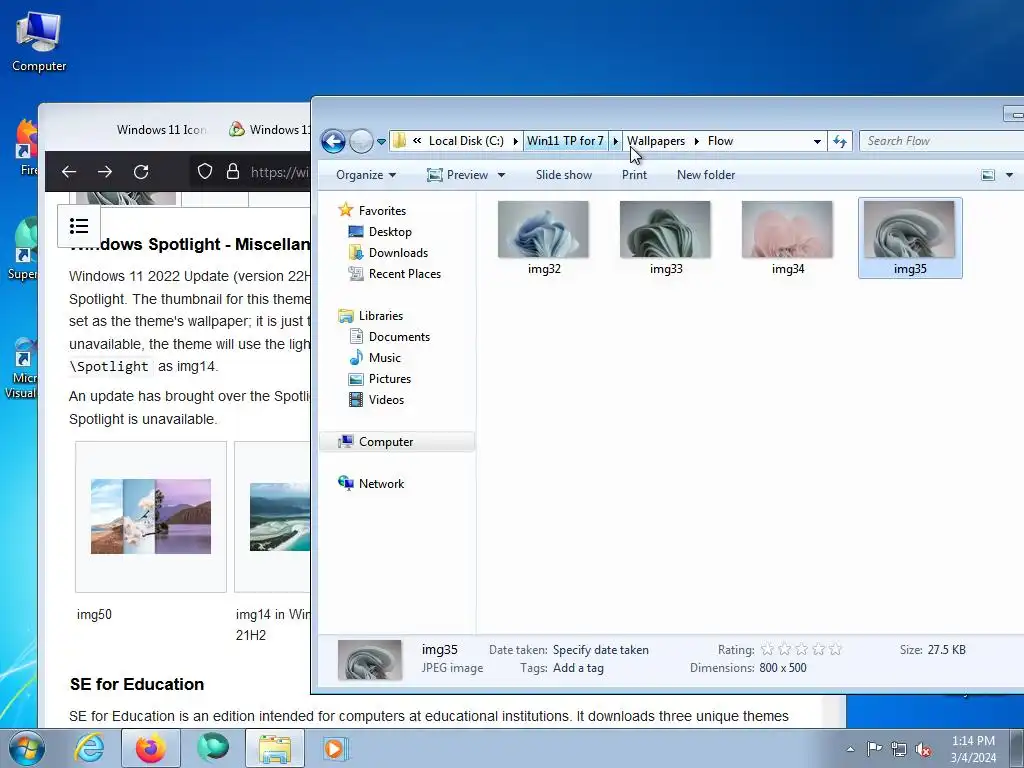Screen dimensions: 1024x768
Task: Open the recent pages dropdown arrow
Action: coord(381,142)
